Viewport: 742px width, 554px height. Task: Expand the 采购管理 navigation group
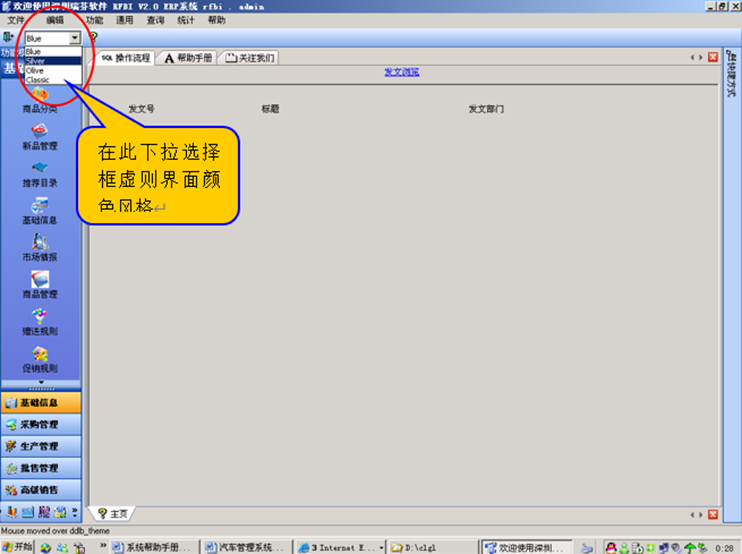40,424
